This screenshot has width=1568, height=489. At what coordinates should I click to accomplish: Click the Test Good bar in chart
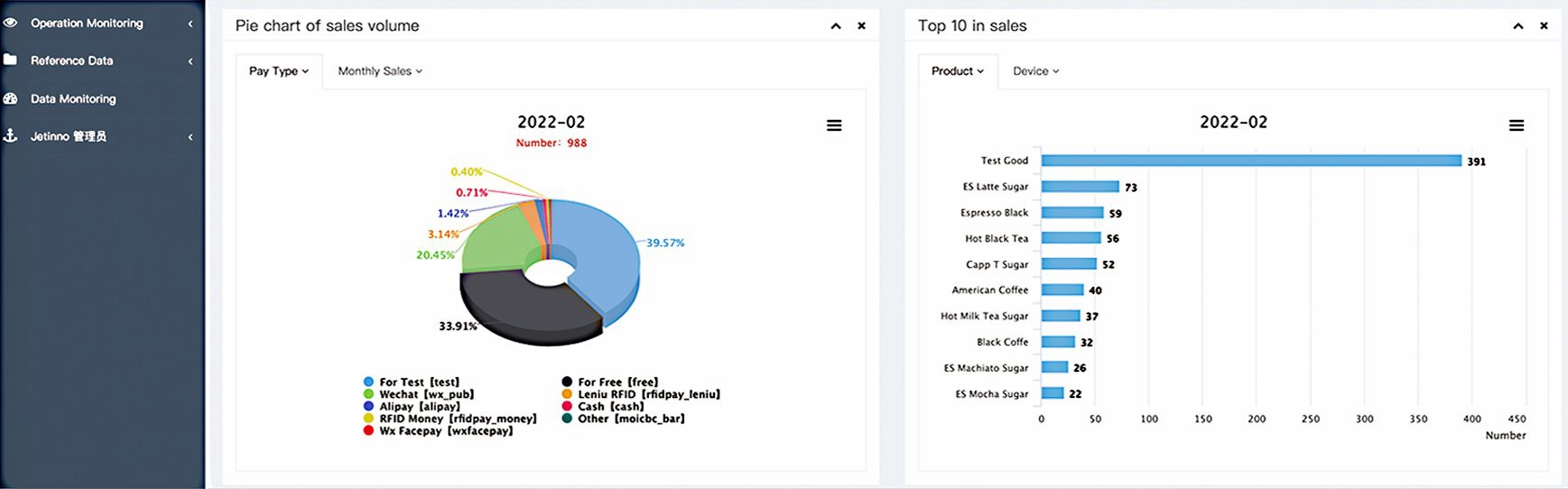point(1250,161)
